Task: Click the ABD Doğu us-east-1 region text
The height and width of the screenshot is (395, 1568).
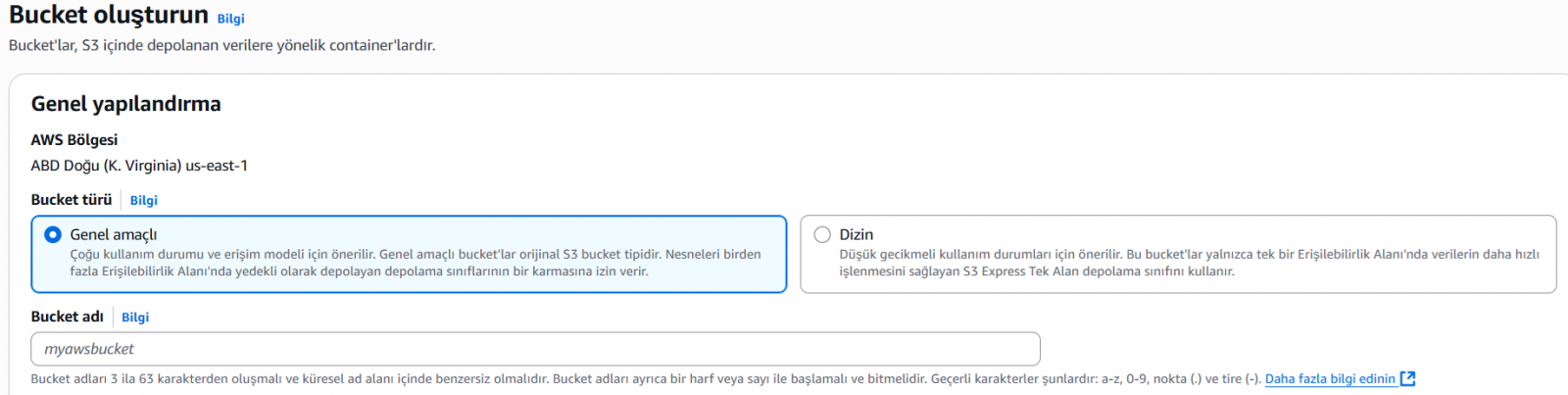Action: click(139, 166)
